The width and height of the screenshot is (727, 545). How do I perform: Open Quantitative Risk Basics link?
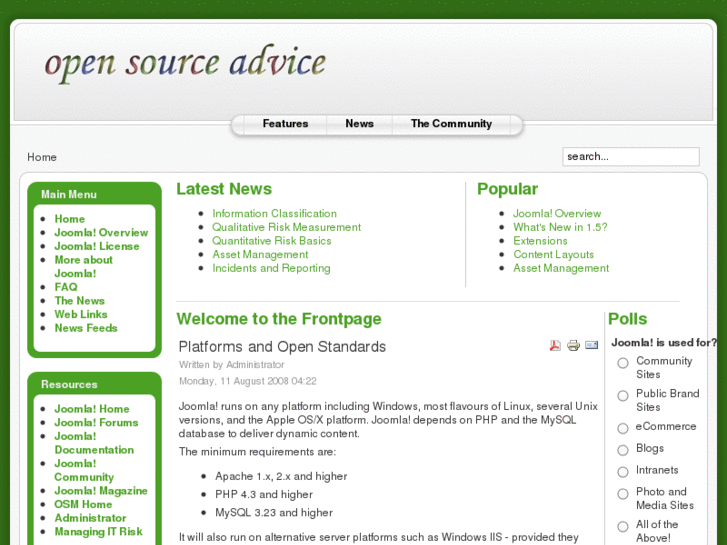[272, 241]
